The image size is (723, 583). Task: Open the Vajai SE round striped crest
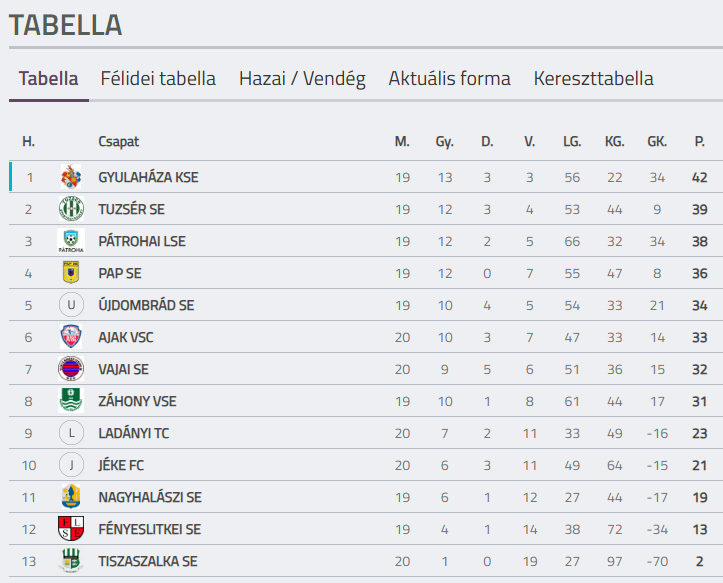(71, 369)
